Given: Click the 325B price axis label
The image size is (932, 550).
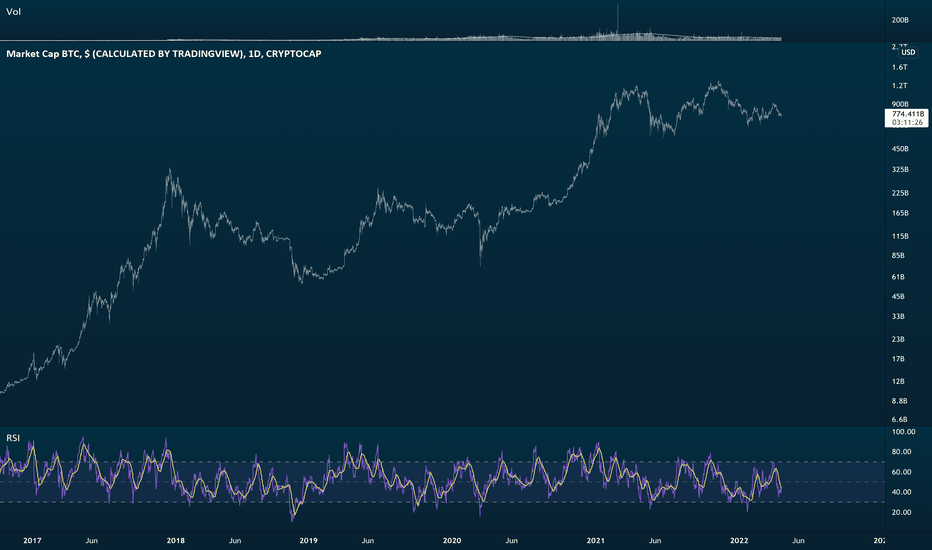Looking at the screenshot, I should [x=900, y=169].
